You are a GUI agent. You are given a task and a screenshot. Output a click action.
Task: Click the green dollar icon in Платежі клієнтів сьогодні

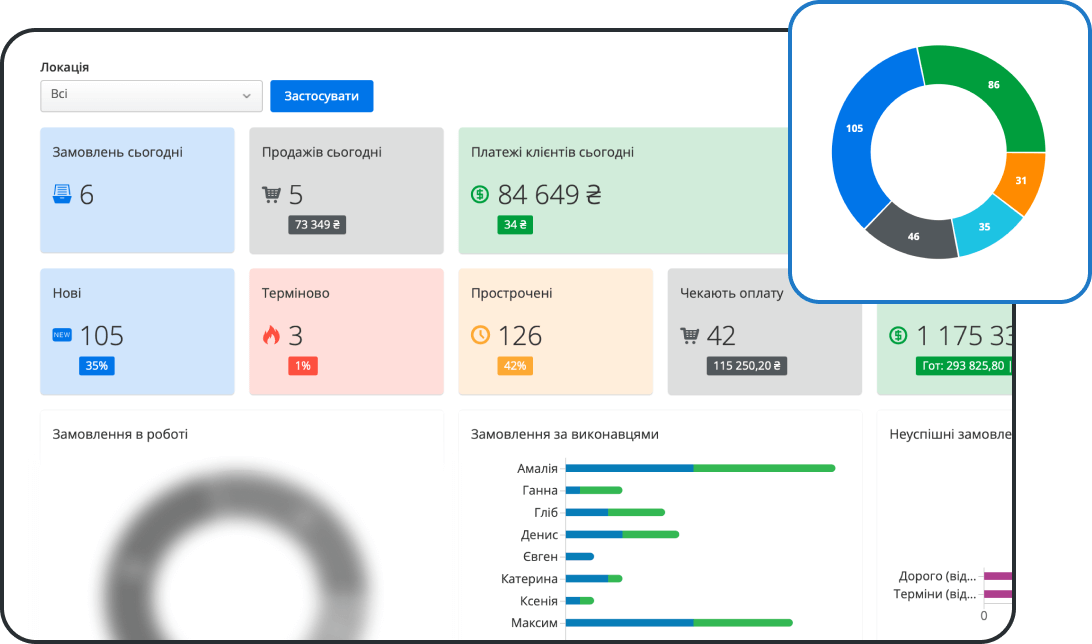(x=480, y=195)
